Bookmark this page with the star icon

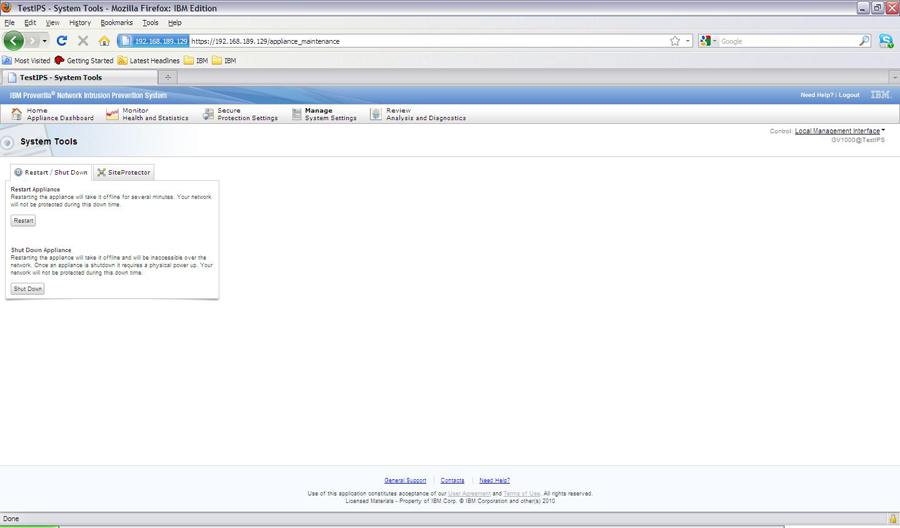pos(675,41)
